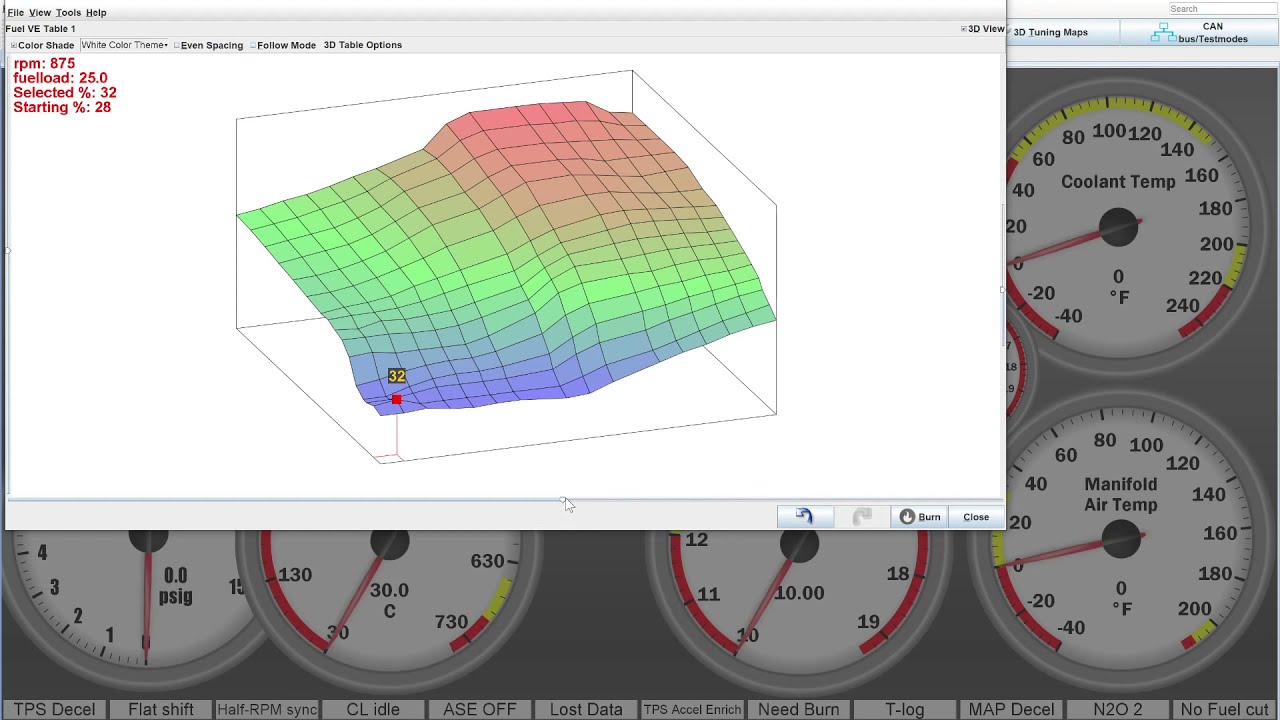Click the Burn button
1280x720 pixels.
pyautogui.click(x=920, y=517)
